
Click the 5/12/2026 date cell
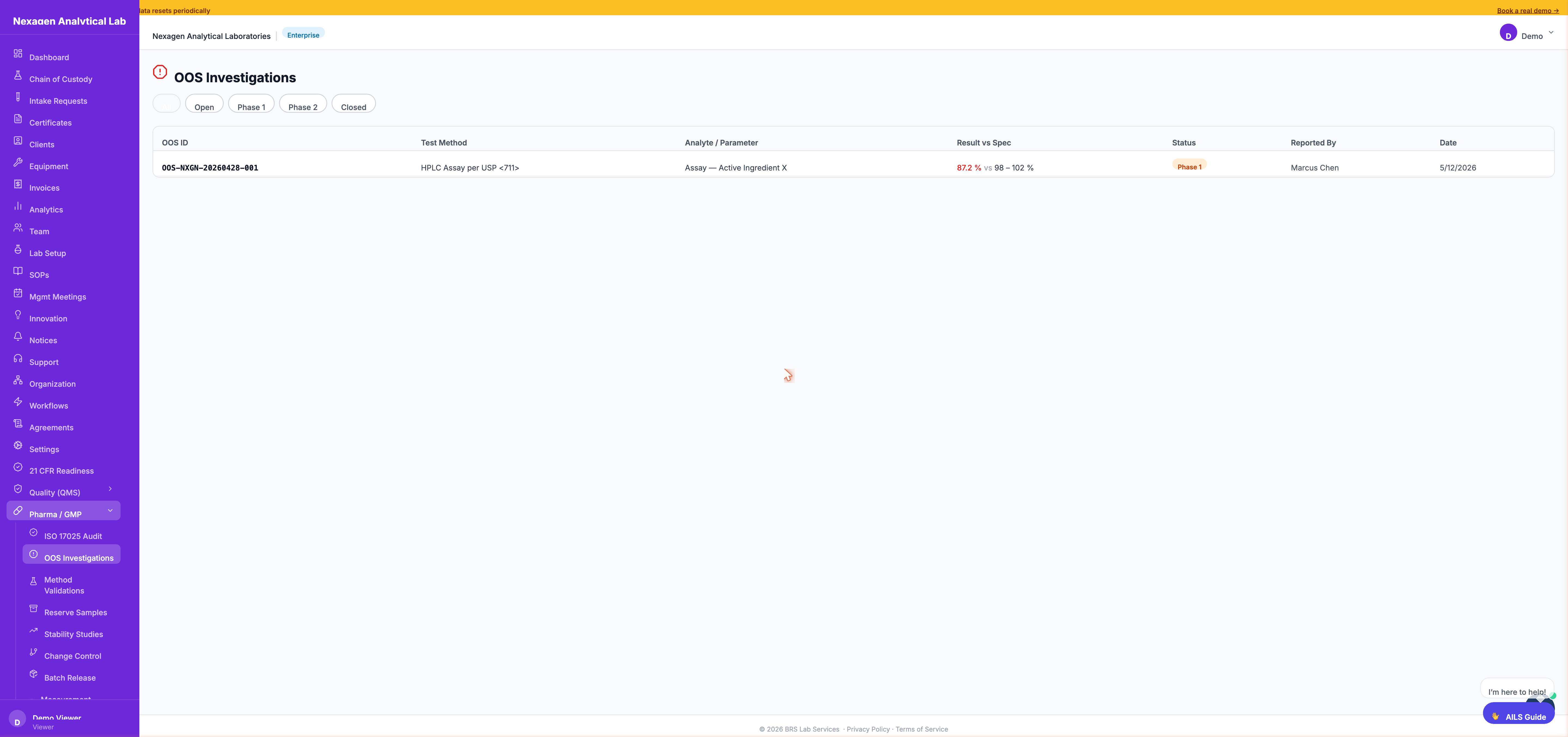click(1458, 167)
